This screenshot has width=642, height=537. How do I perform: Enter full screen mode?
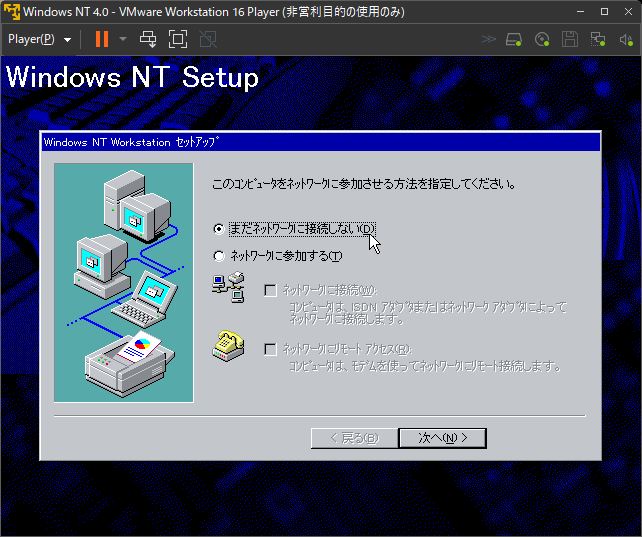pos(178,39)
